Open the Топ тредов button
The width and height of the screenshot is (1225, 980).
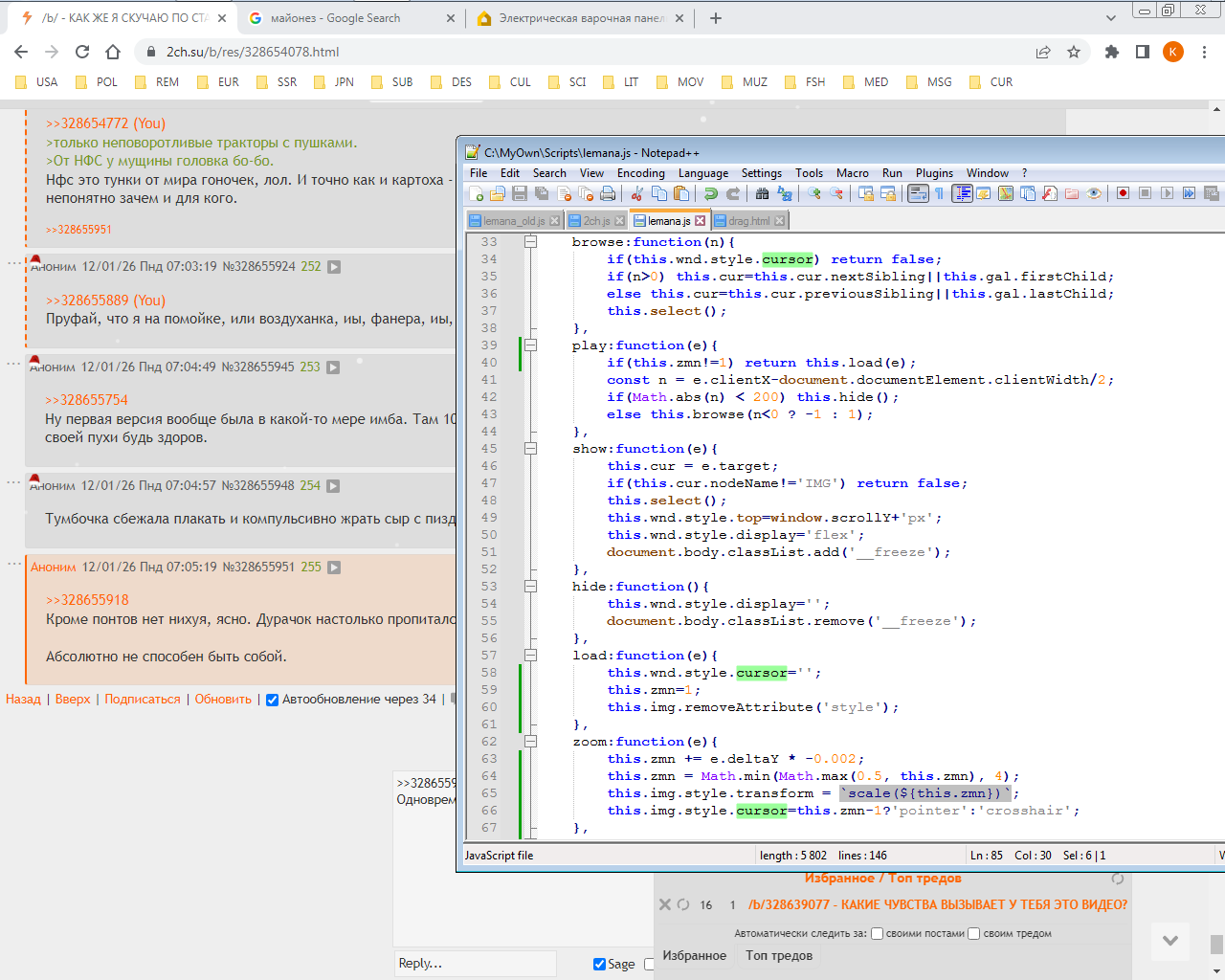click(779, 955)
